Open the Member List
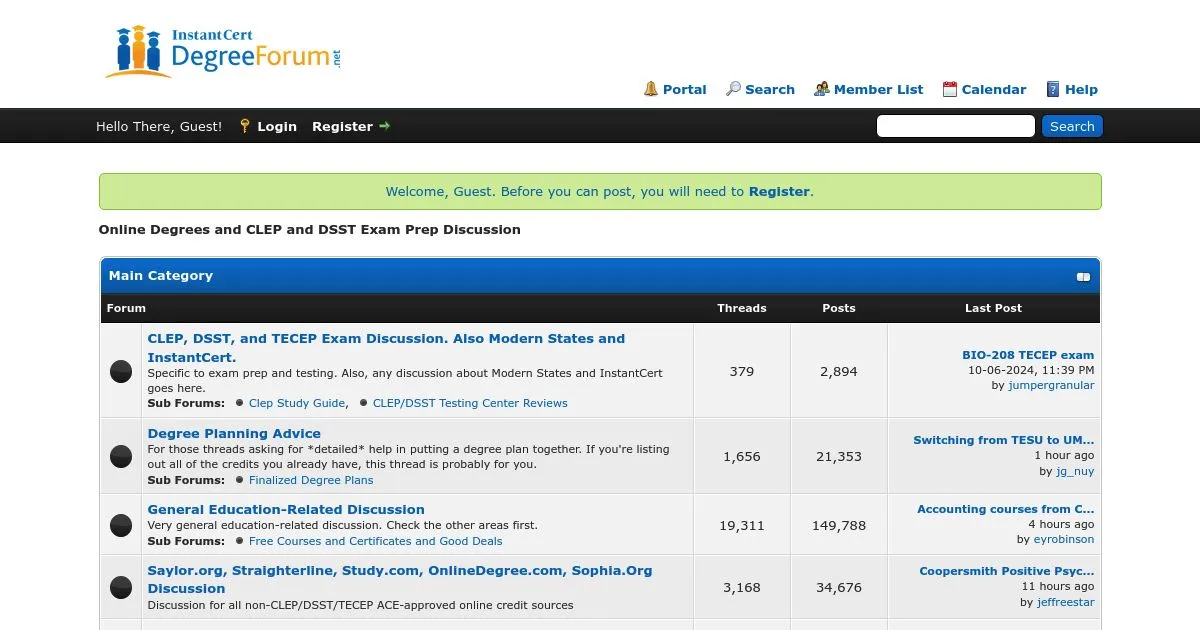This screenshot has width=1200, height=630. [x=879, y=89]
